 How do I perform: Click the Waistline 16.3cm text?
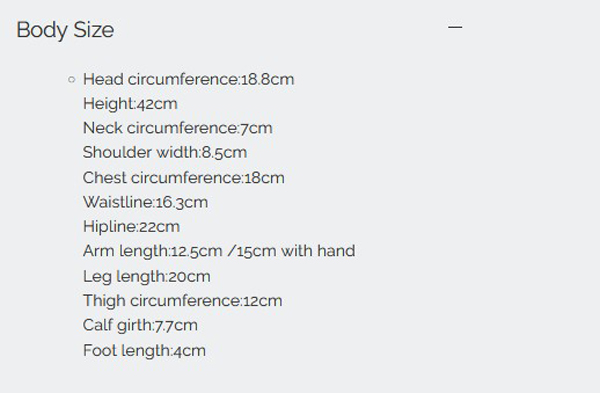[145, 202]
